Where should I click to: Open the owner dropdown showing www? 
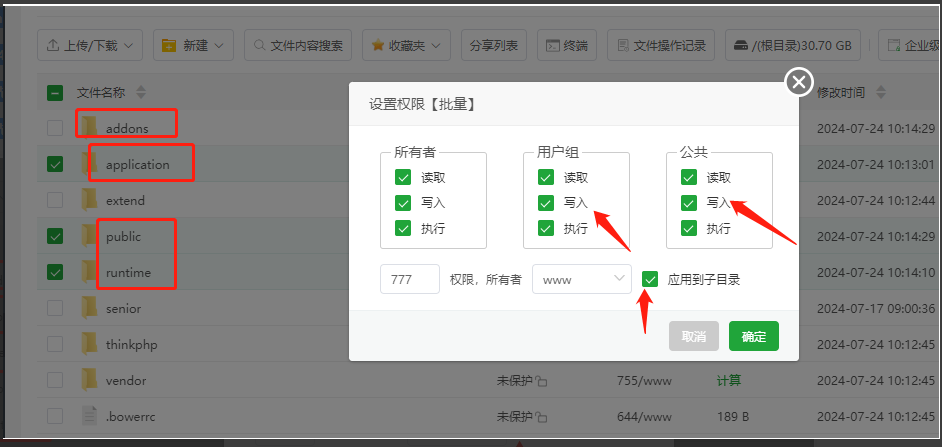click(x=582, y=279)
